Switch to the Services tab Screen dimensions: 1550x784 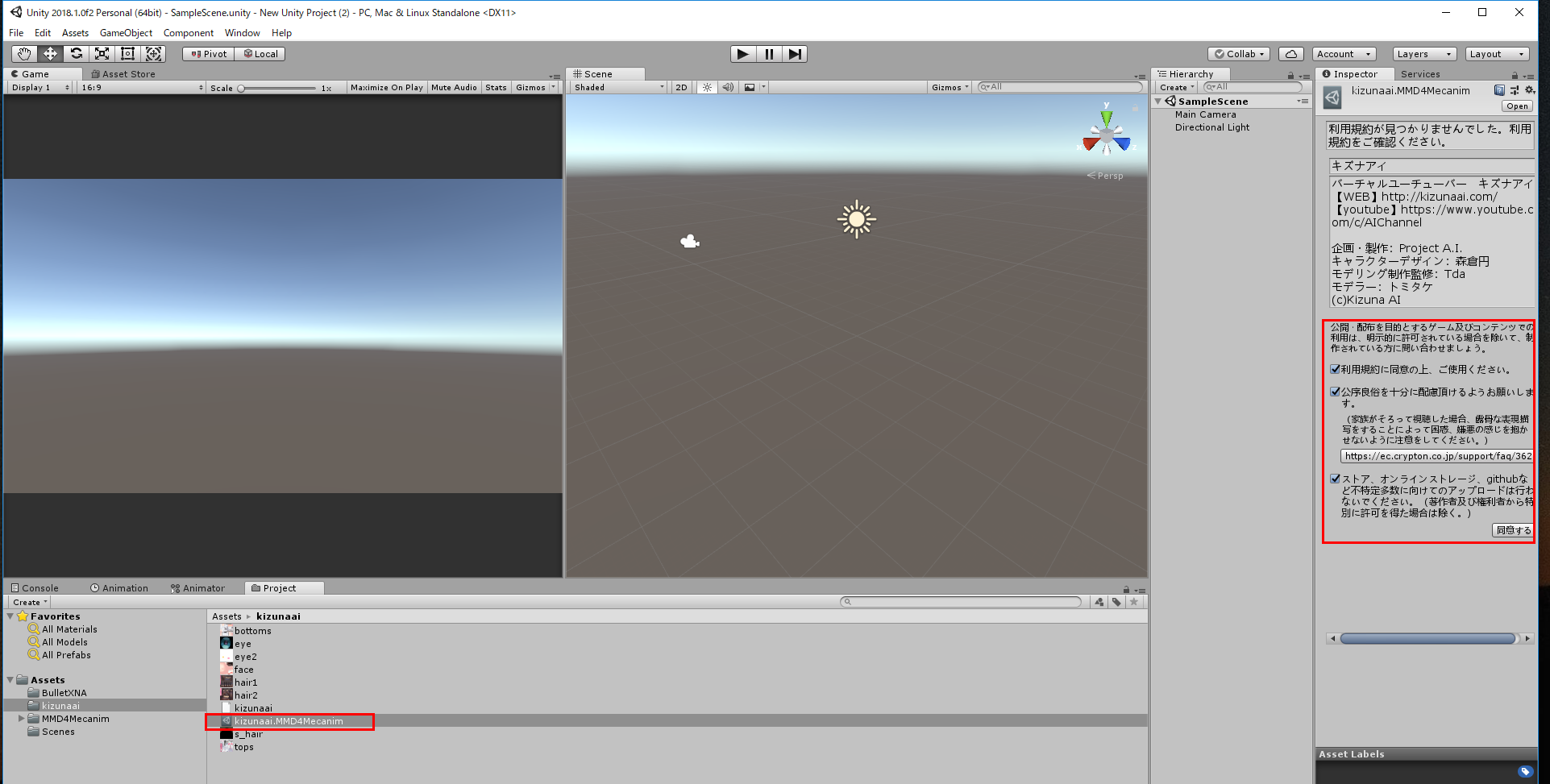click(x=1420, y=74)
